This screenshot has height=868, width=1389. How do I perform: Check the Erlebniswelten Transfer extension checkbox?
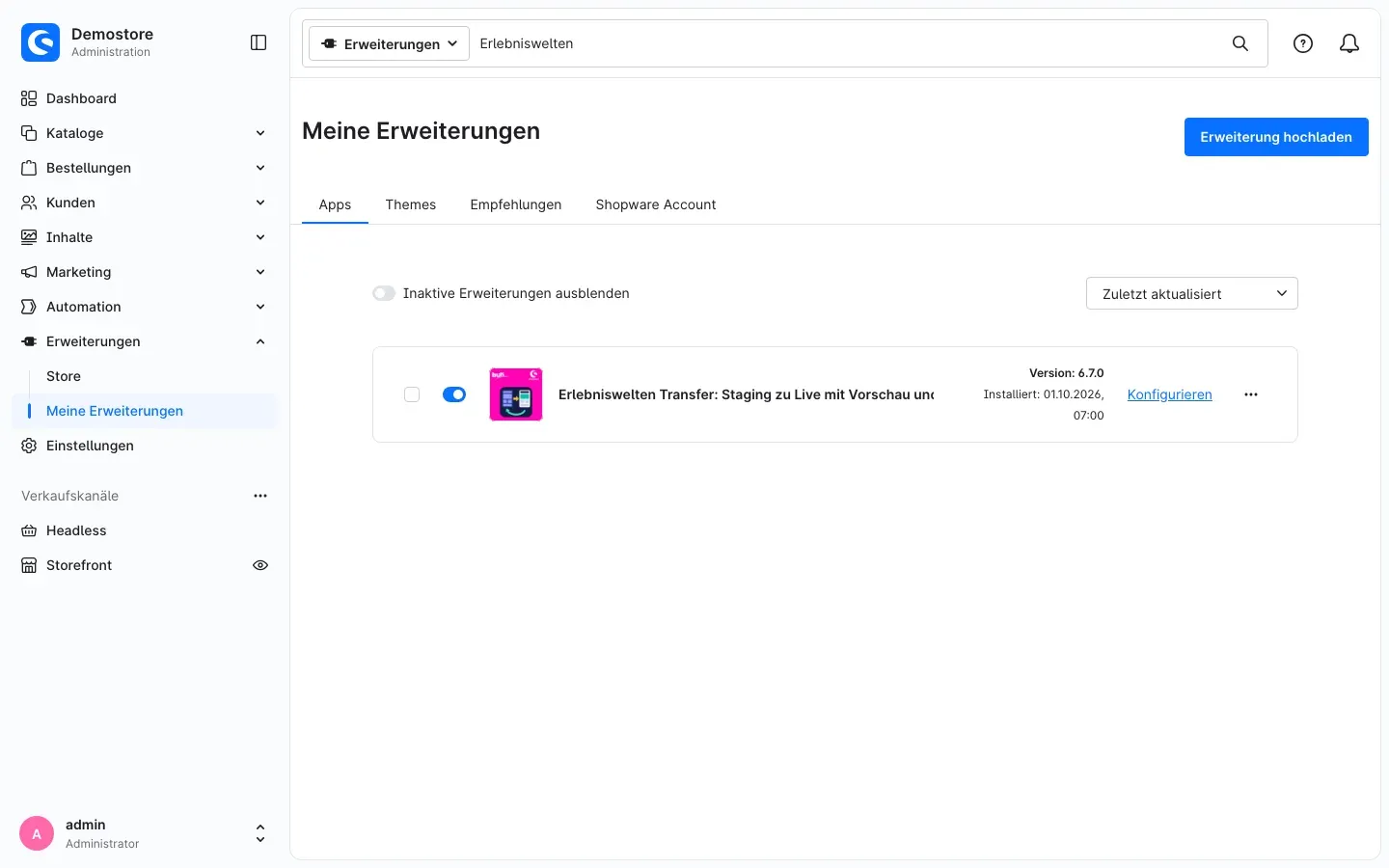[412, 394]
